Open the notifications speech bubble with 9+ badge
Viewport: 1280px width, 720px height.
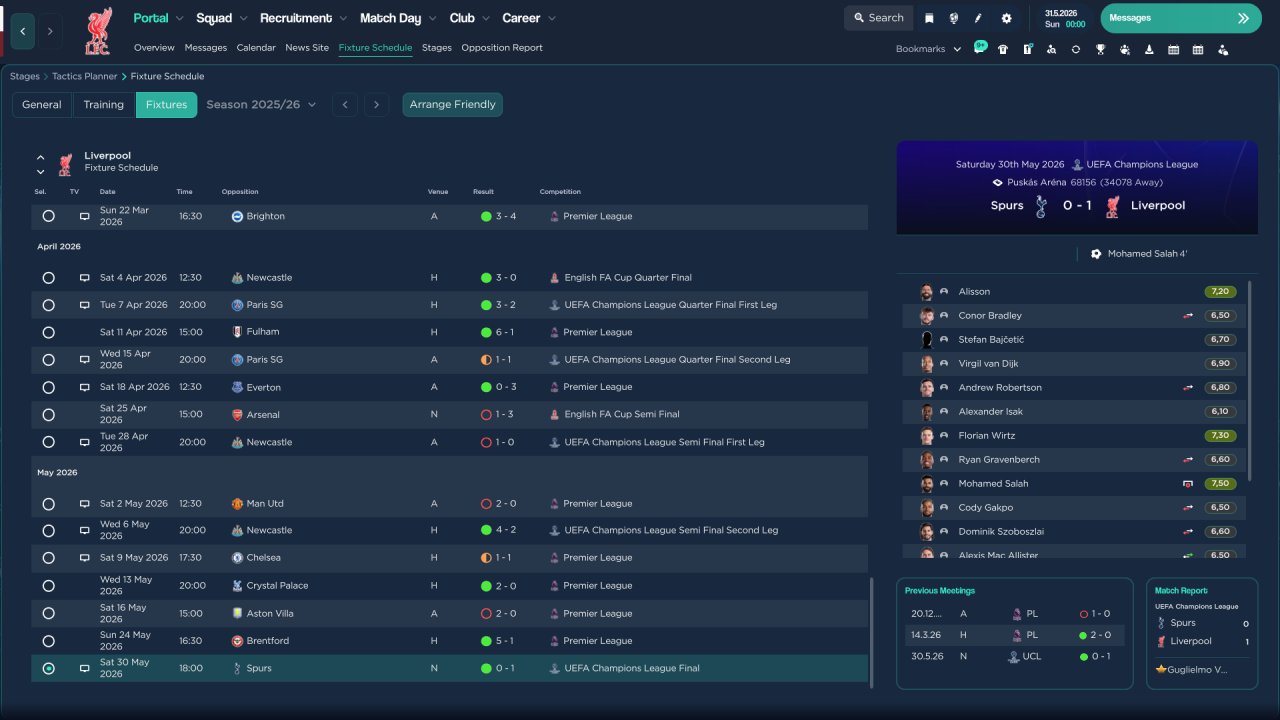click(980, 48)
